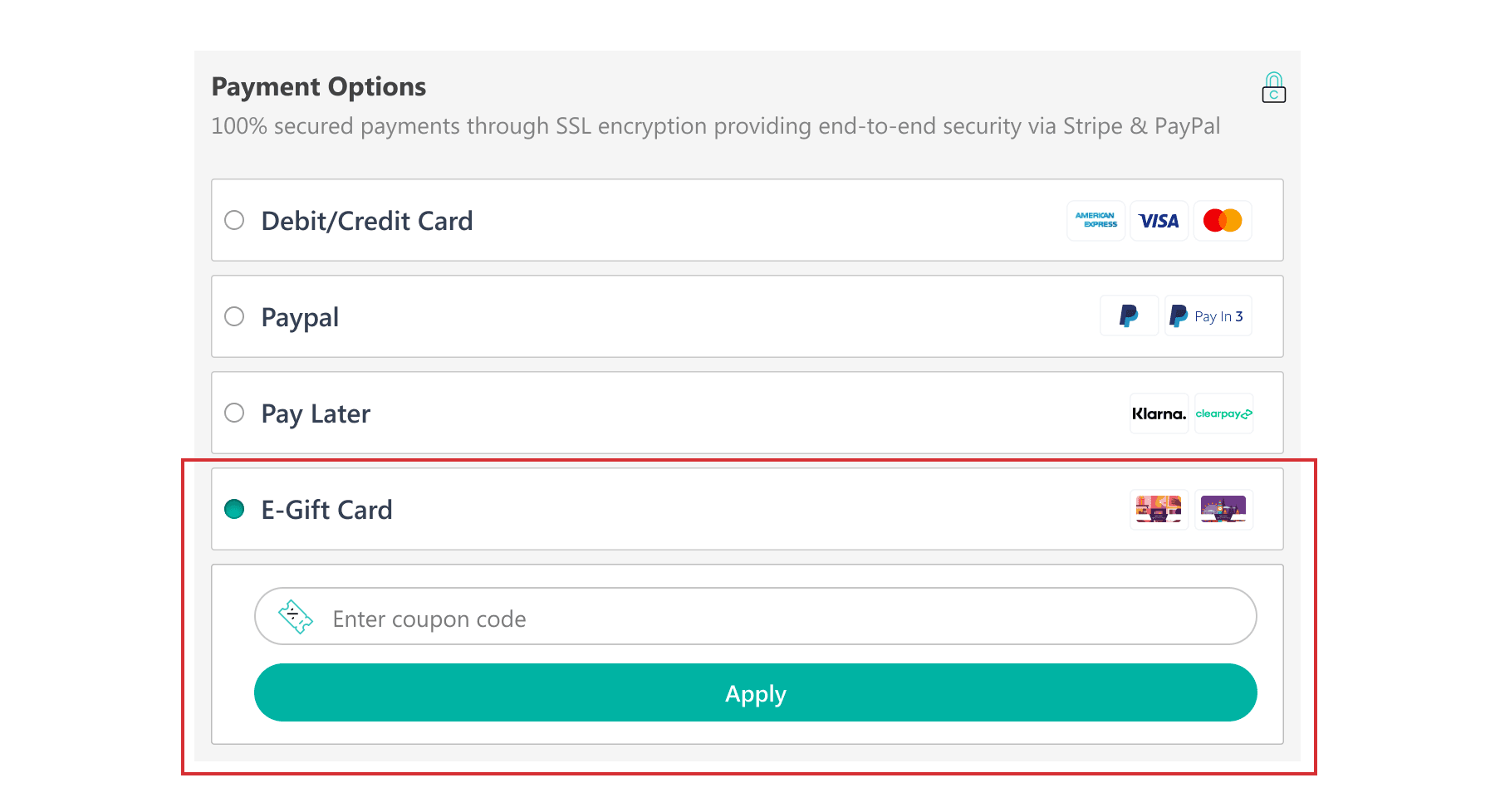
Task: Select the Debit/Credit Card radio button
Action: [x=233, y=220]
